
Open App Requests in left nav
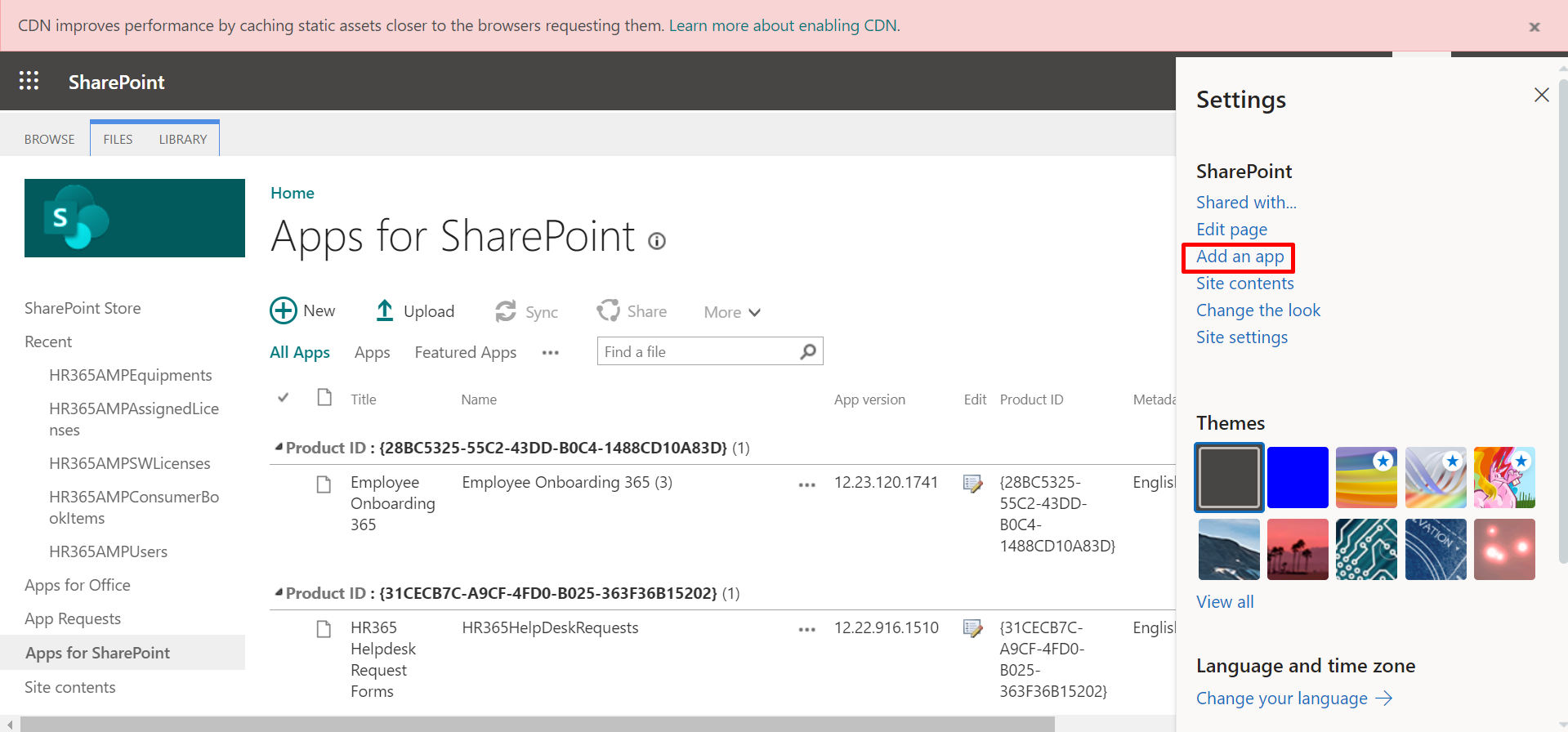pyautogui.click(x=73, y=618)
